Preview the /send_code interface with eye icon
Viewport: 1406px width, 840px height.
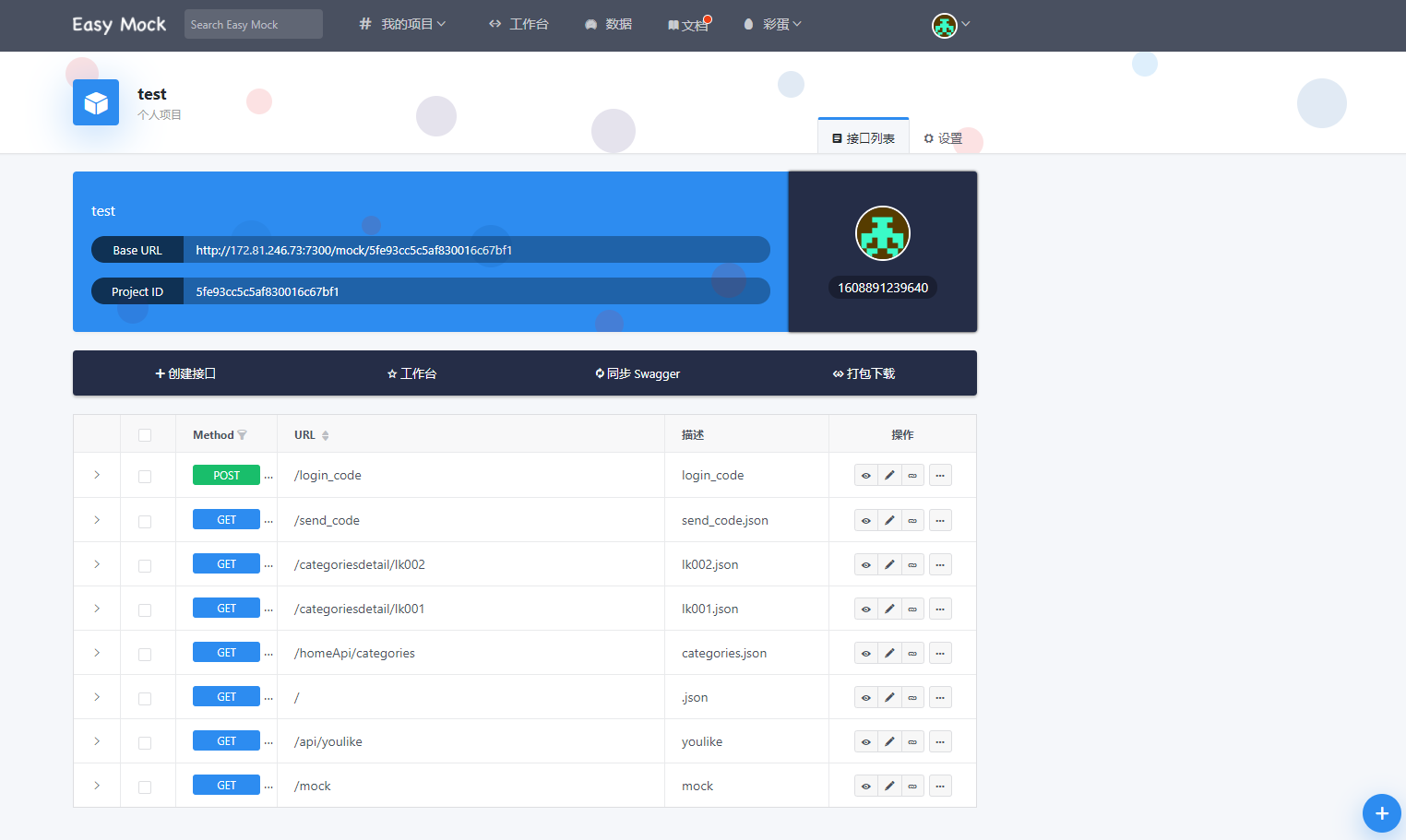tap(865, 520)
